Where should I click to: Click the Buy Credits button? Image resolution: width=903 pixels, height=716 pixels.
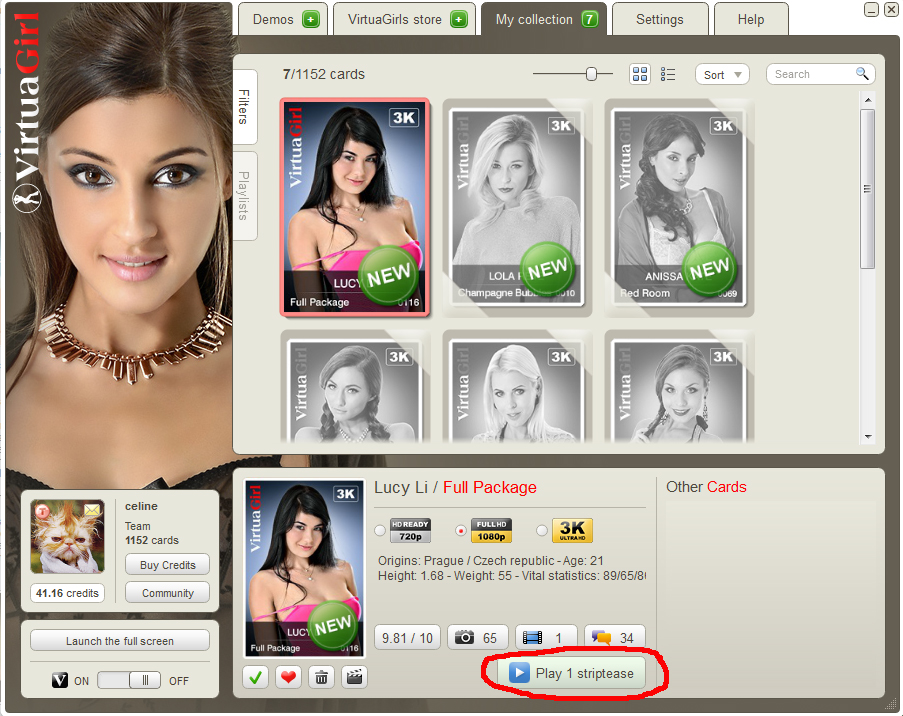click(x=167, y=565)
